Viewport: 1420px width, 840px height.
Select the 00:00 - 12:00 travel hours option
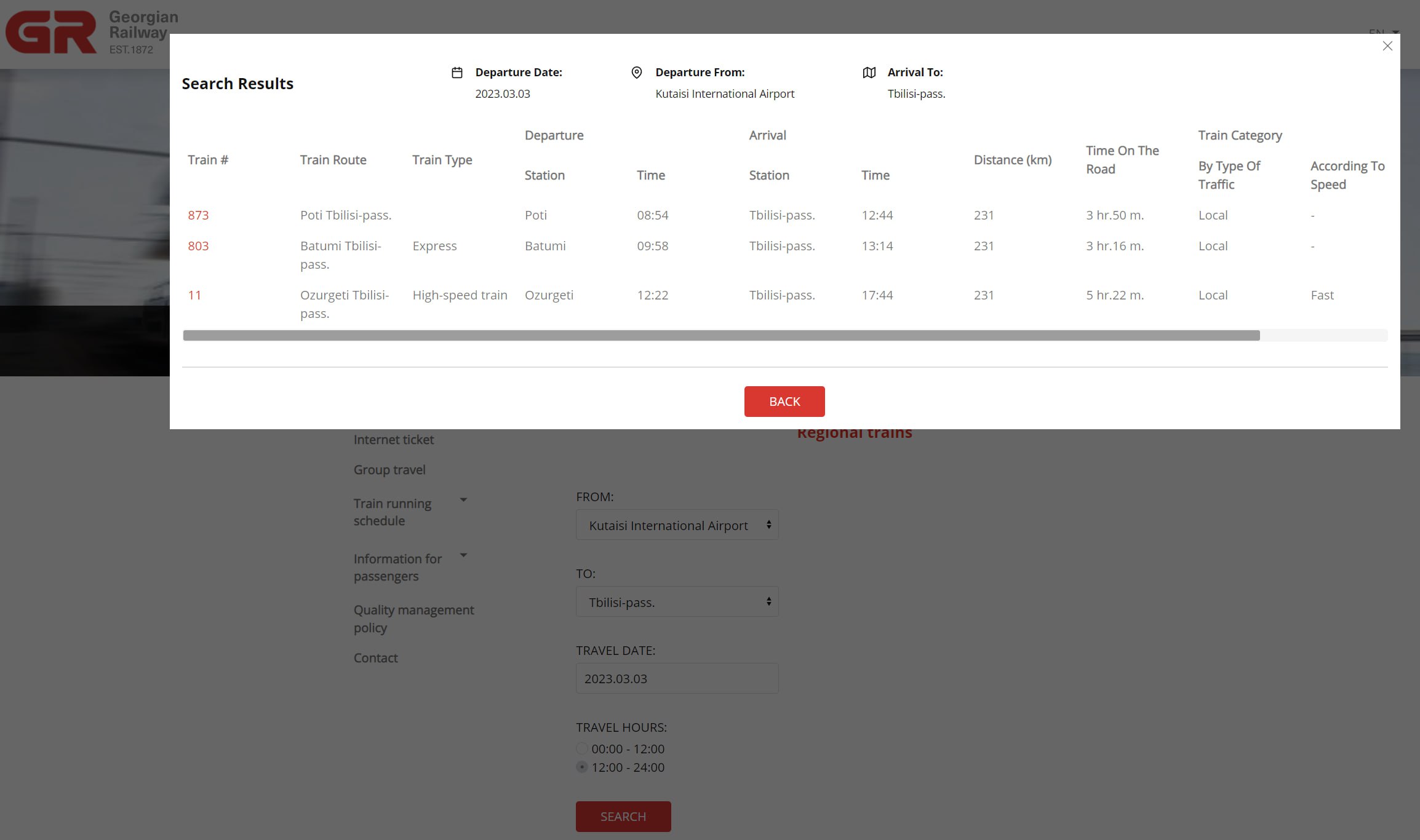[582, 749]
